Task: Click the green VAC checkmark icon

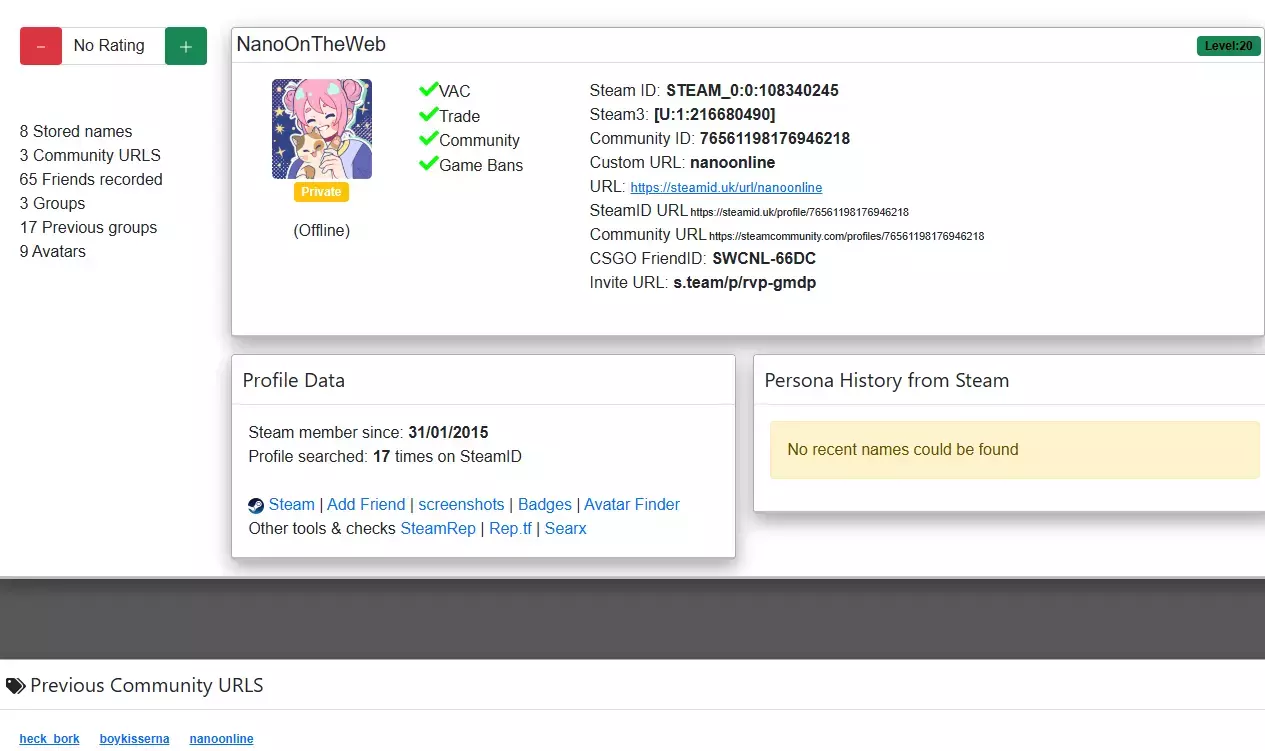Action: [x=428, y=90]
